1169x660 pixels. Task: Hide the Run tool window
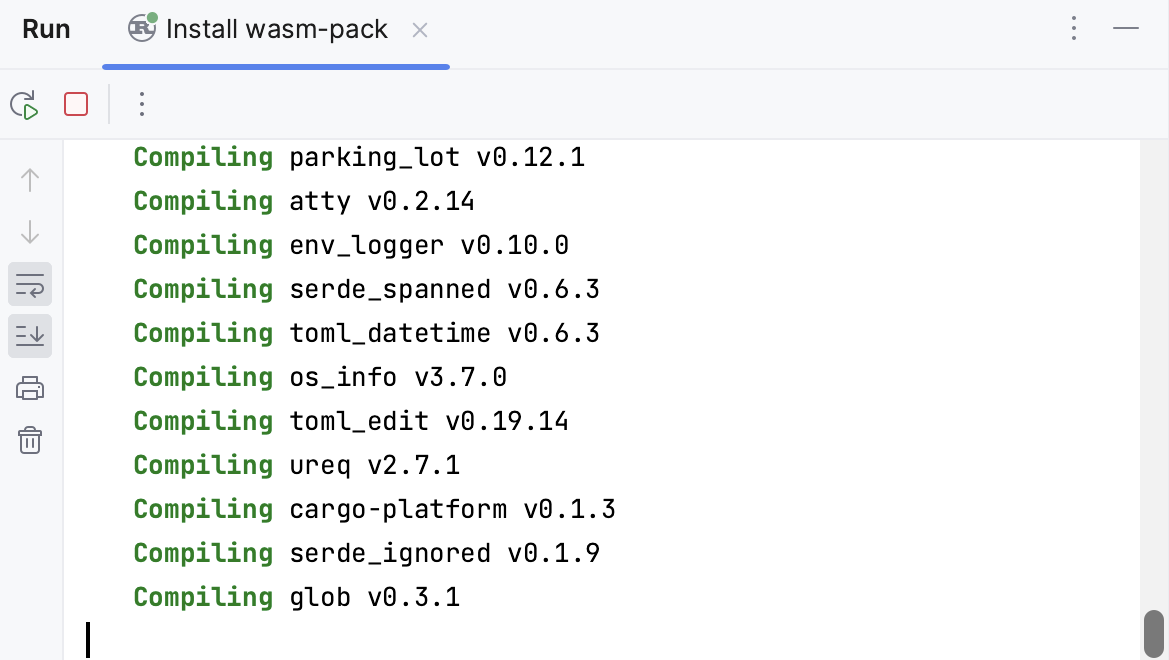1125,29
